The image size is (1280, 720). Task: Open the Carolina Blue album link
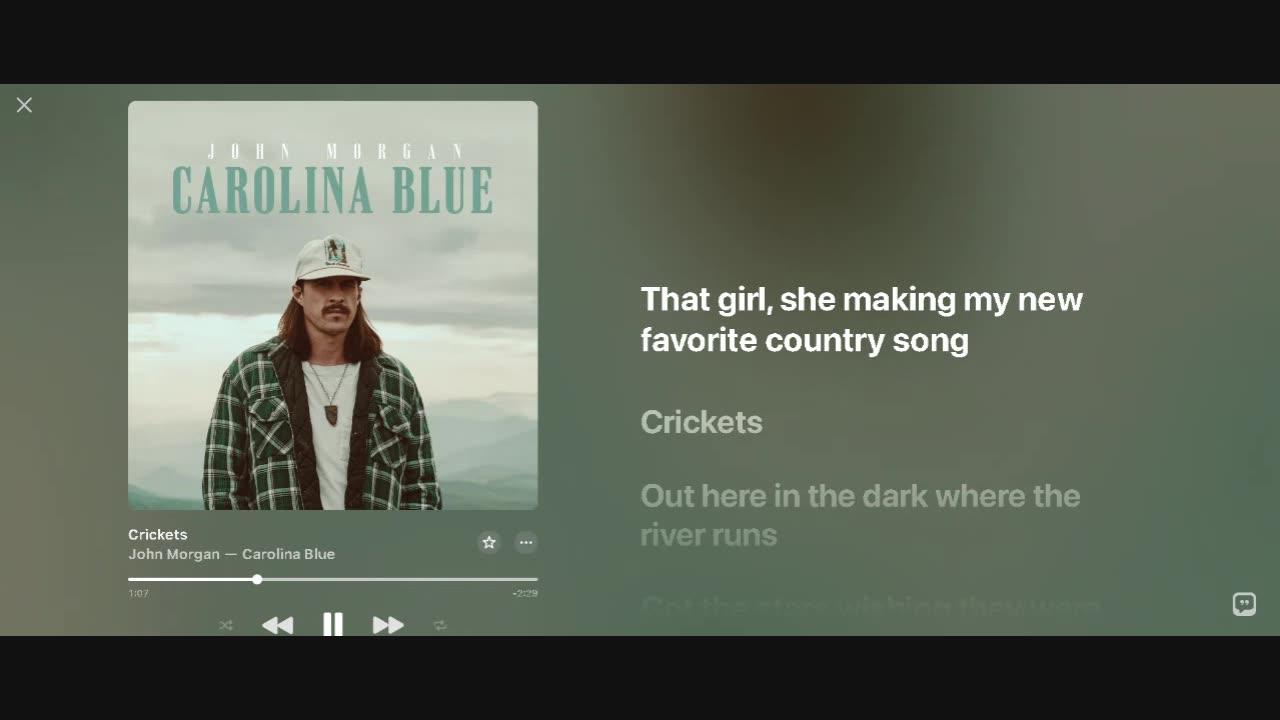click(288, 554)
